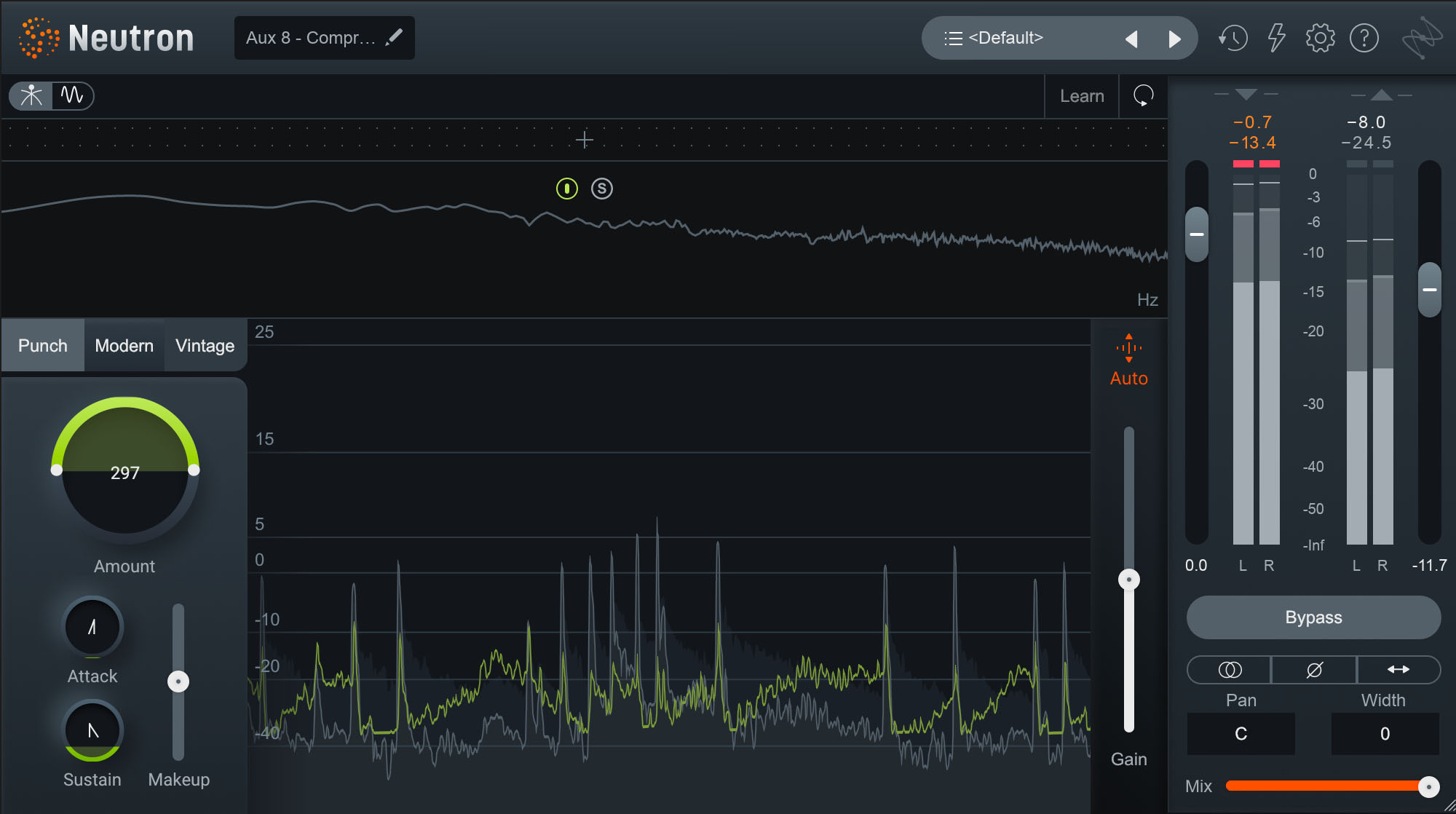The width and height of the screenshot is (1456, 814).
Task: Invert phase with the Ø icon
Action: pos(1314,669)
